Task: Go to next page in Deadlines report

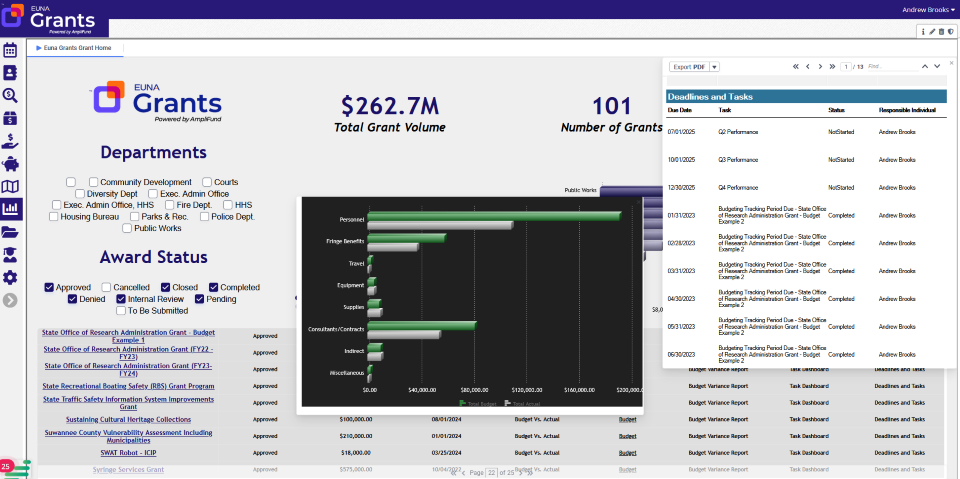Action: 820,66
